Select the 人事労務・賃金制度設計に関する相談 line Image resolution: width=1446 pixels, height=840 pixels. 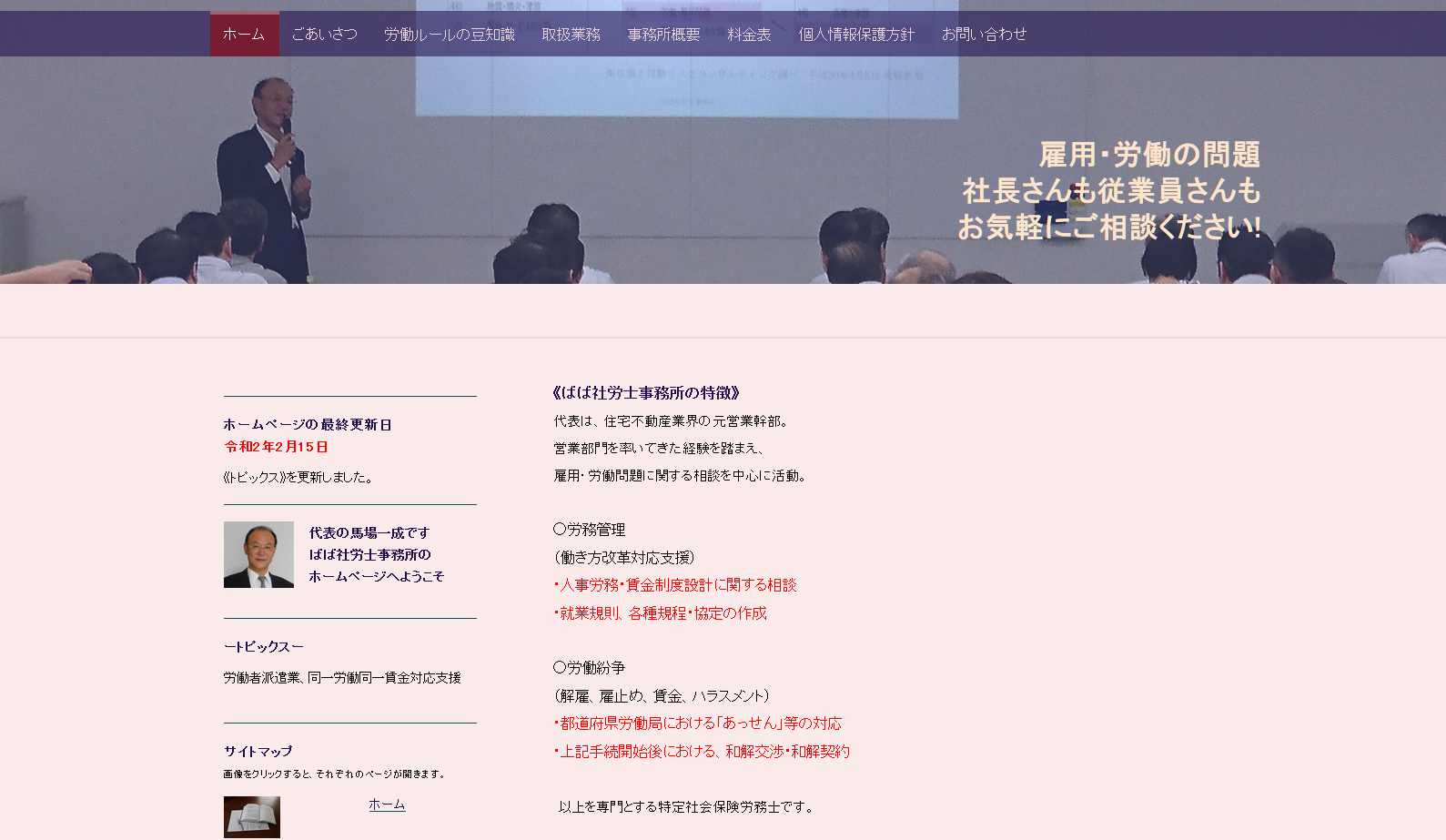click(x=675, y=585)
